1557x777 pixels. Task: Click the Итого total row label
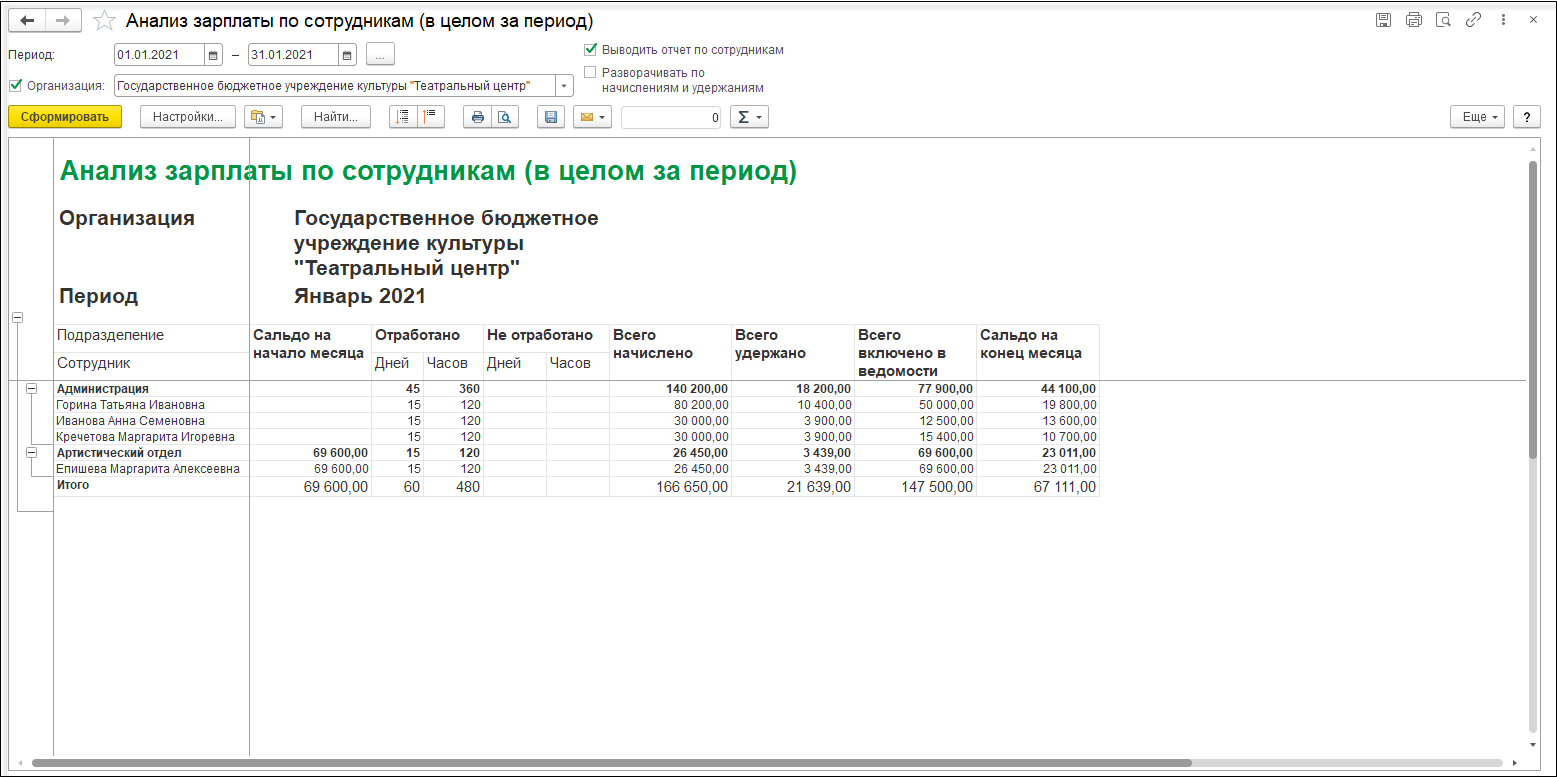click(x=73, y=485)
